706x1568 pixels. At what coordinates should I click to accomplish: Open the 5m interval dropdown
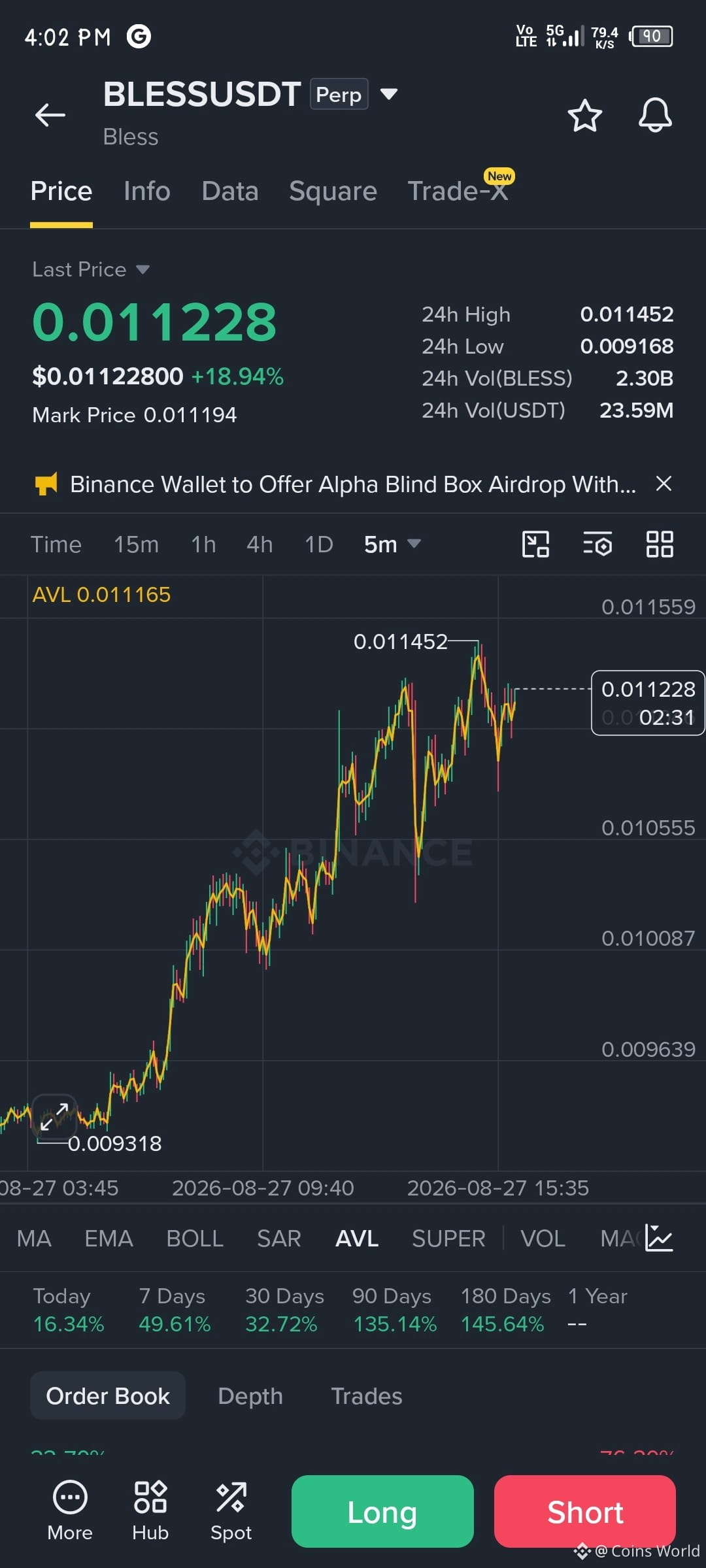coord(392,544)
